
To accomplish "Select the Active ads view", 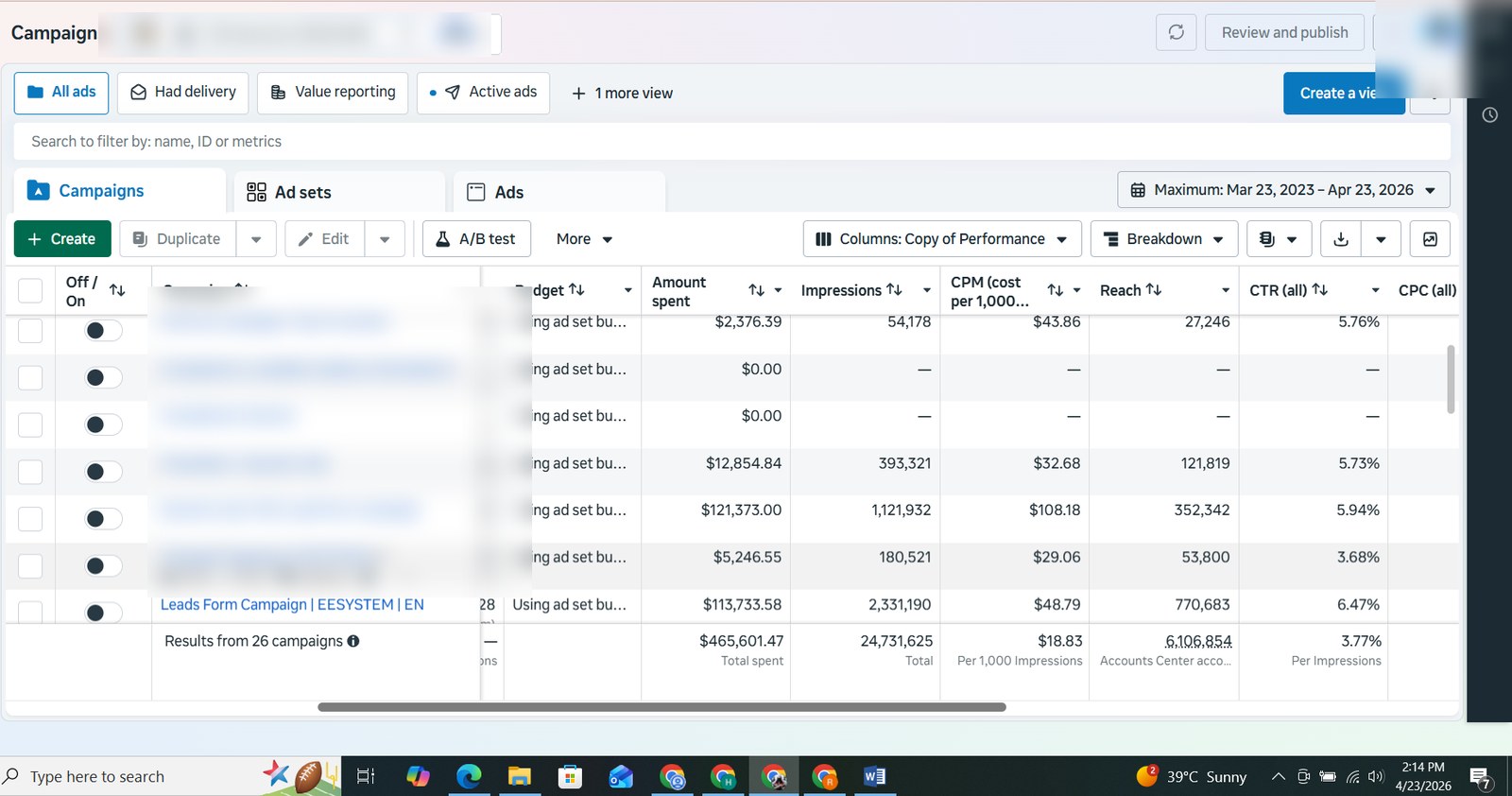I will pos(483,93).
